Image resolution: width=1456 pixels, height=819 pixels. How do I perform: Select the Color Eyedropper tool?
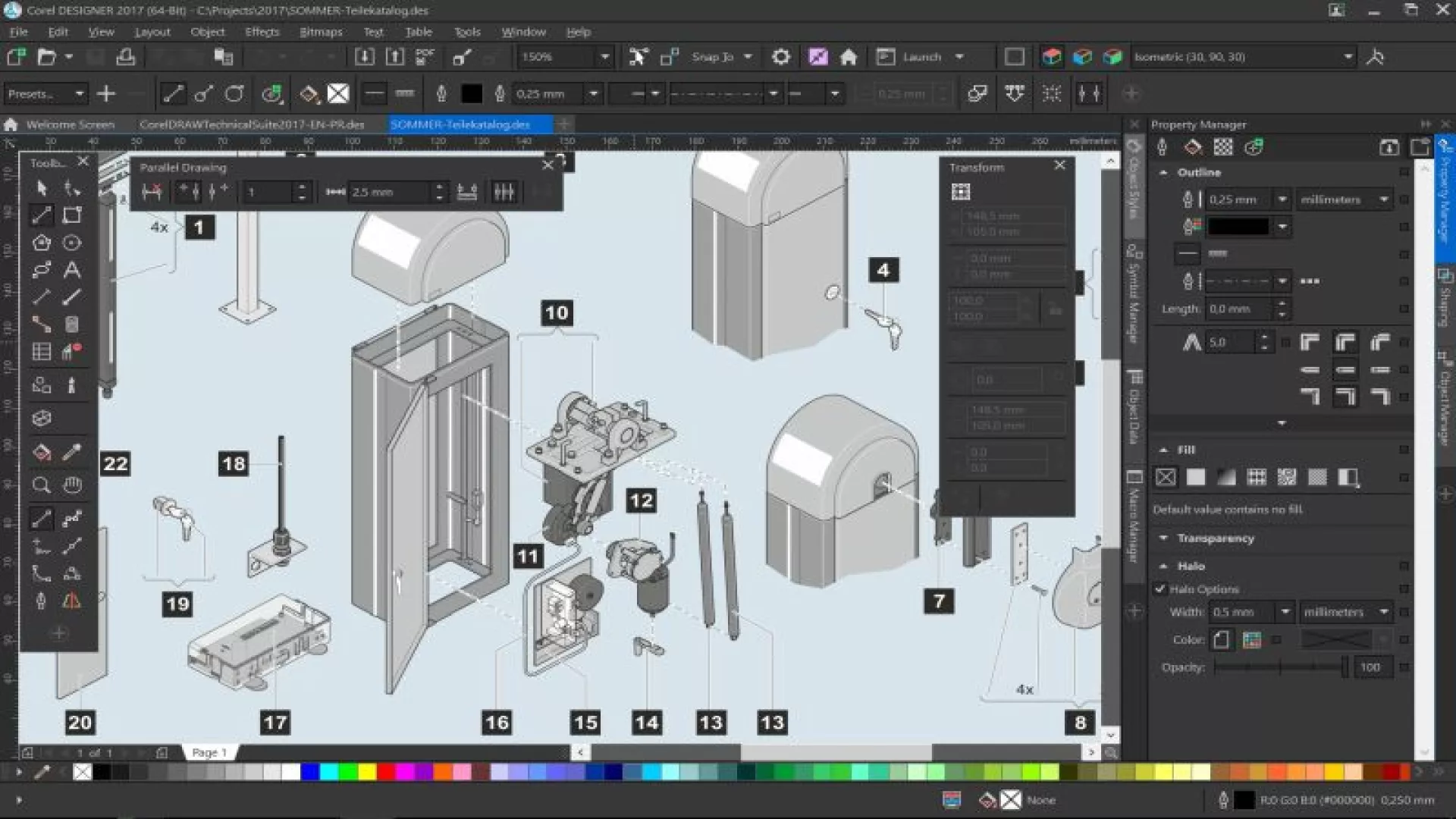coord(72,453)
